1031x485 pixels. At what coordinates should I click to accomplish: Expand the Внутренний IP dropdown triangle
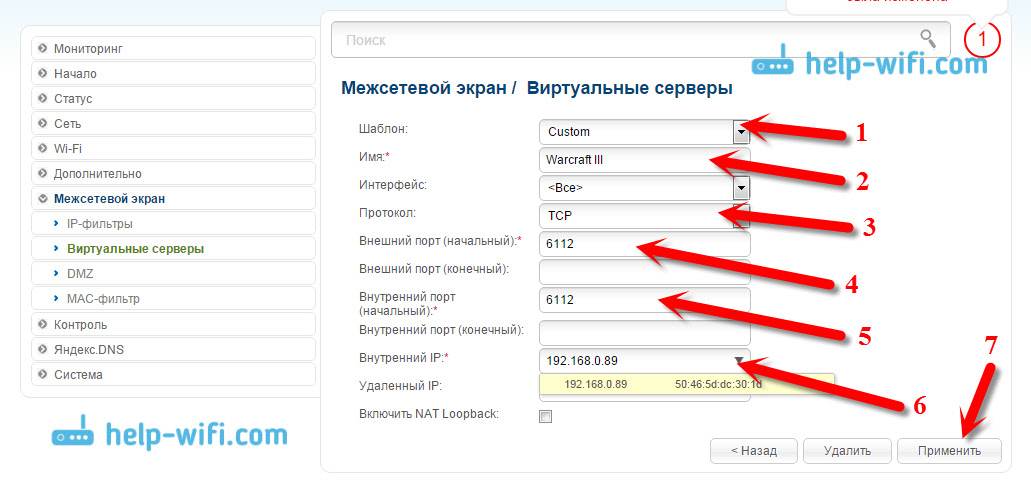point(739,359)
